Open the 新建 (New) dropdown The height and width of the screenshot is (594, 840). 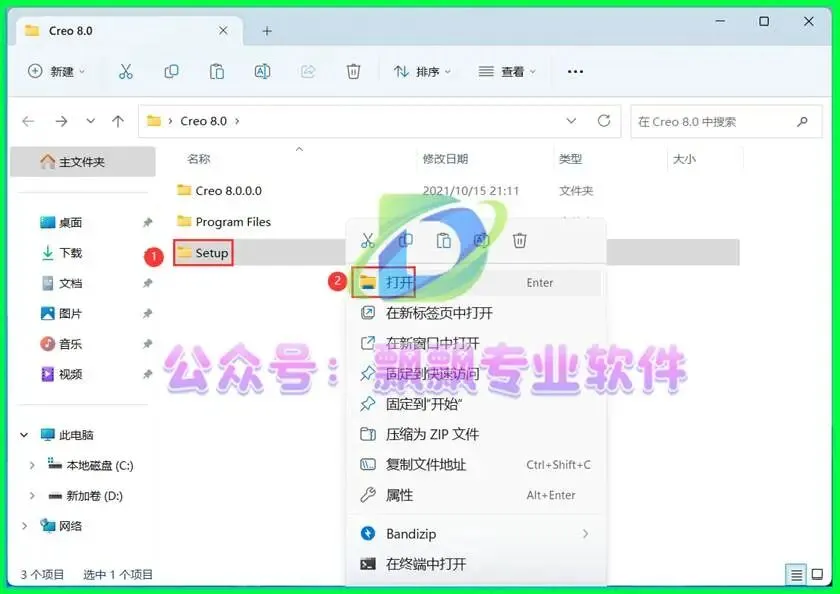tap(56, 71)
